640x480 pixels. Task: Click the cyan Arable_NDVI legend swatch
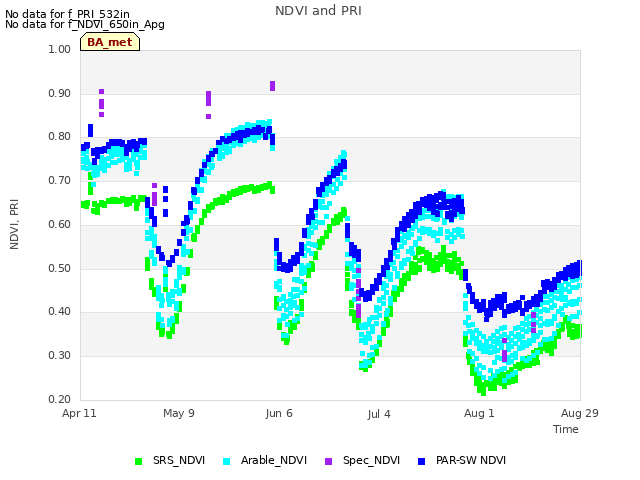227,461
